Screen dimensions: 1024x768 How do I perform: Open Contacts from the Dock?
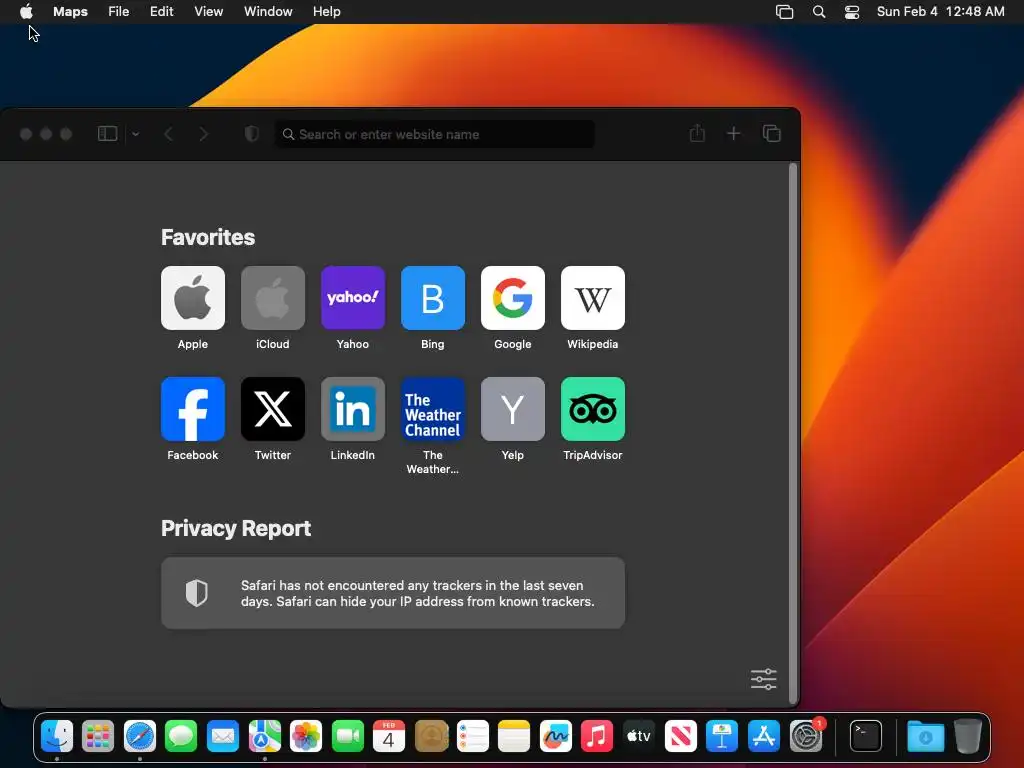tap(431, 736)
